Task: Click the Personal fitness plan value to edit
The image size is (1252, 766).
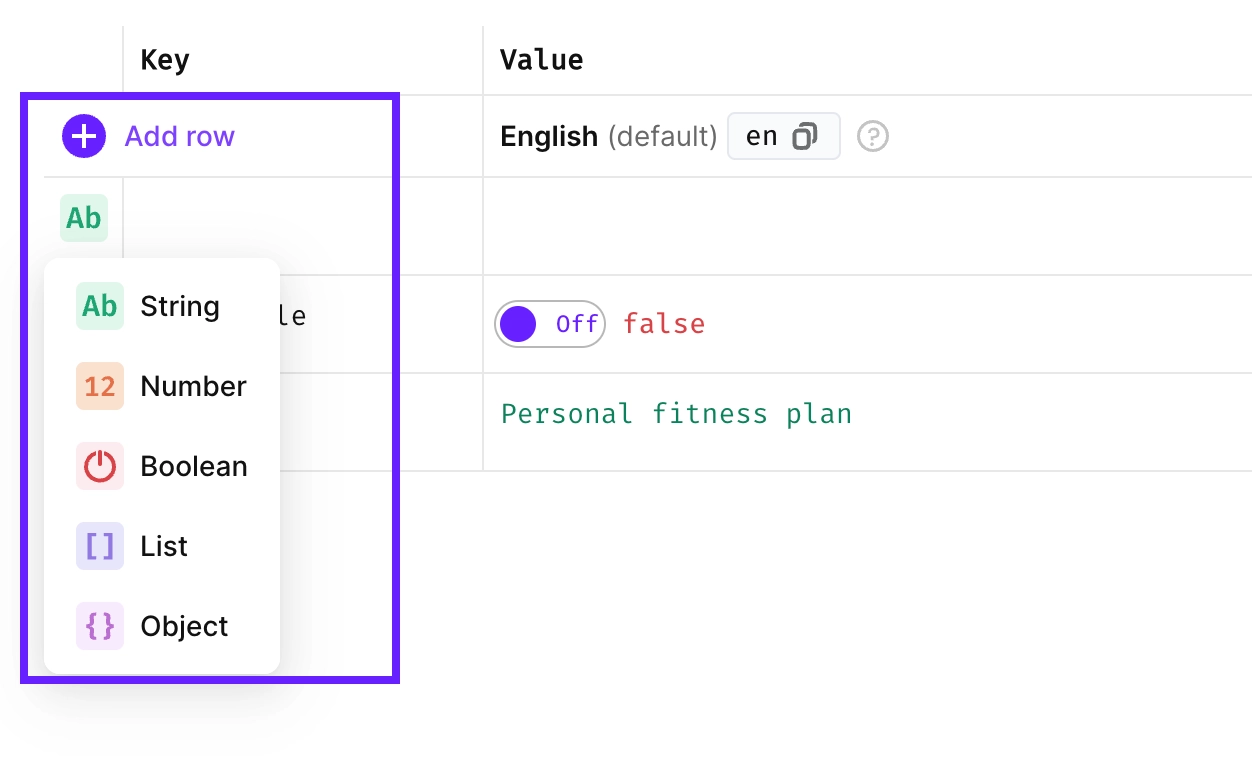Action: tap(677, 413)
